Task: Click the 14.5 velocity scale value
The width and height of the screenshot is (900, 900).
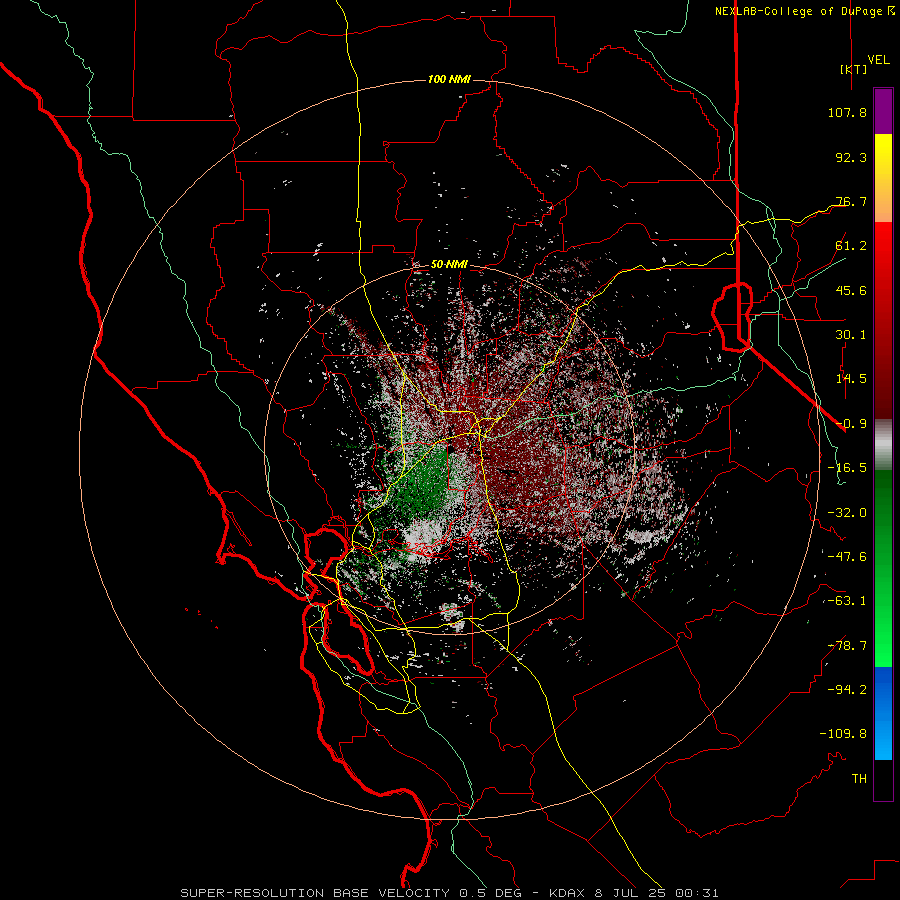Action: [x=851, y=379]
